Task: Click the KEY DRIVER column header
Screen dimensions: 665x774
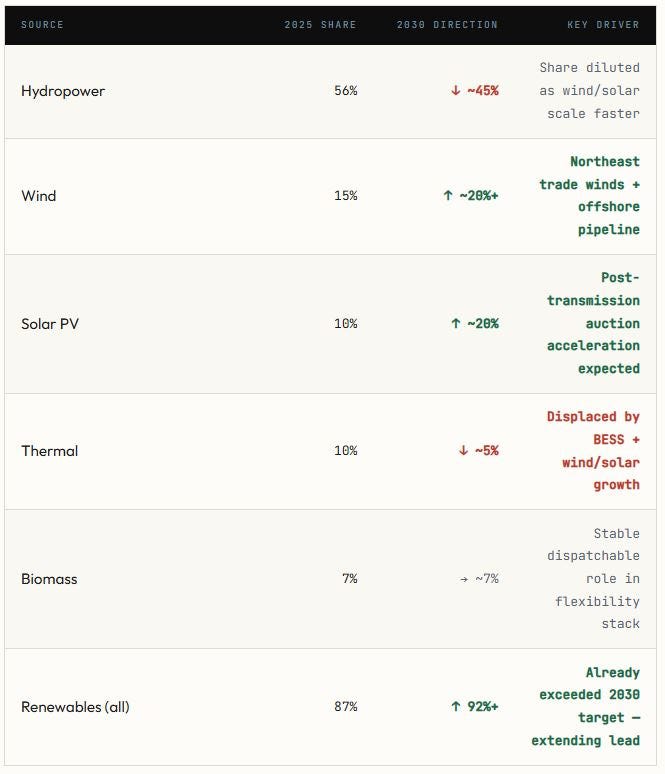Action: point(603,25)
